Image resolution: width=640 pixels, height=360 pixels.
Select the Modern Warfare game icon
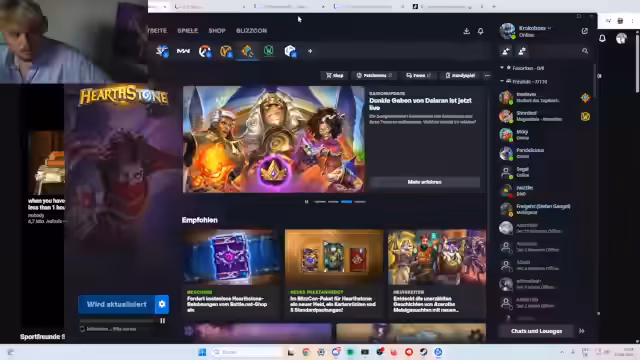point(183,51)
